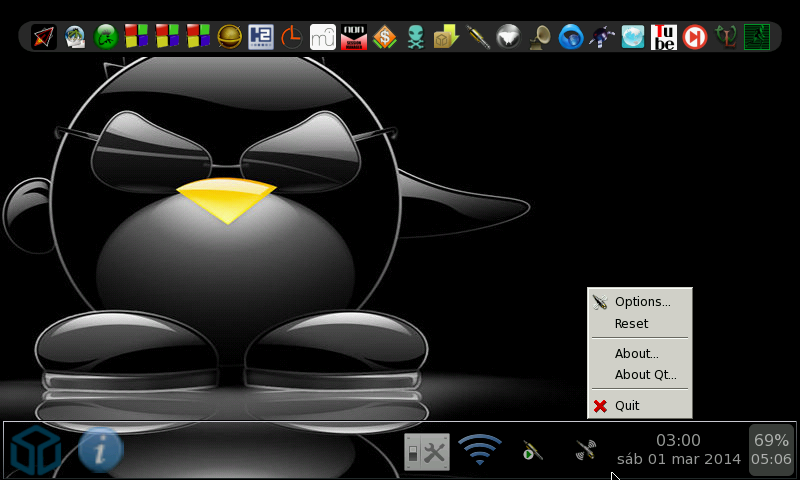Click the jack plug tray icon with green play
This screenshot has width=800, height=480.
coord(532,450)
